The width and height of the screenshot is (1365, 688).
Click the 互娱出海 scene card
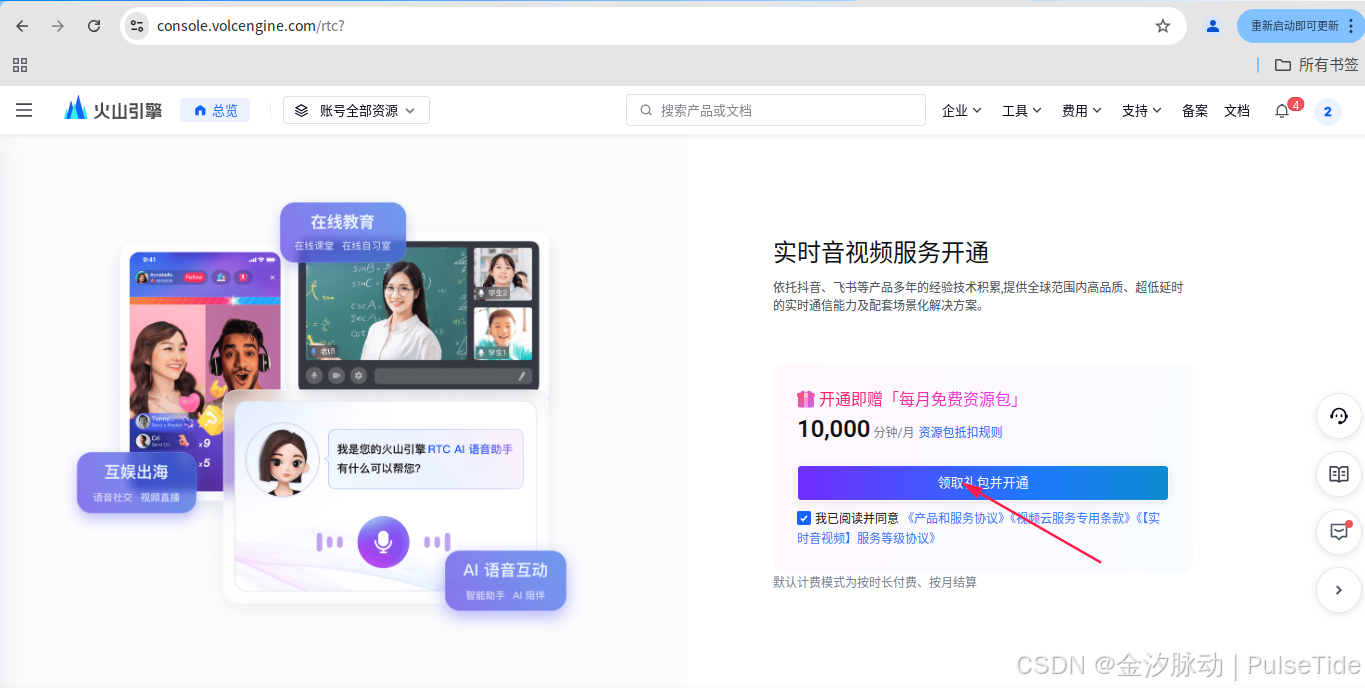pos(137,482)
